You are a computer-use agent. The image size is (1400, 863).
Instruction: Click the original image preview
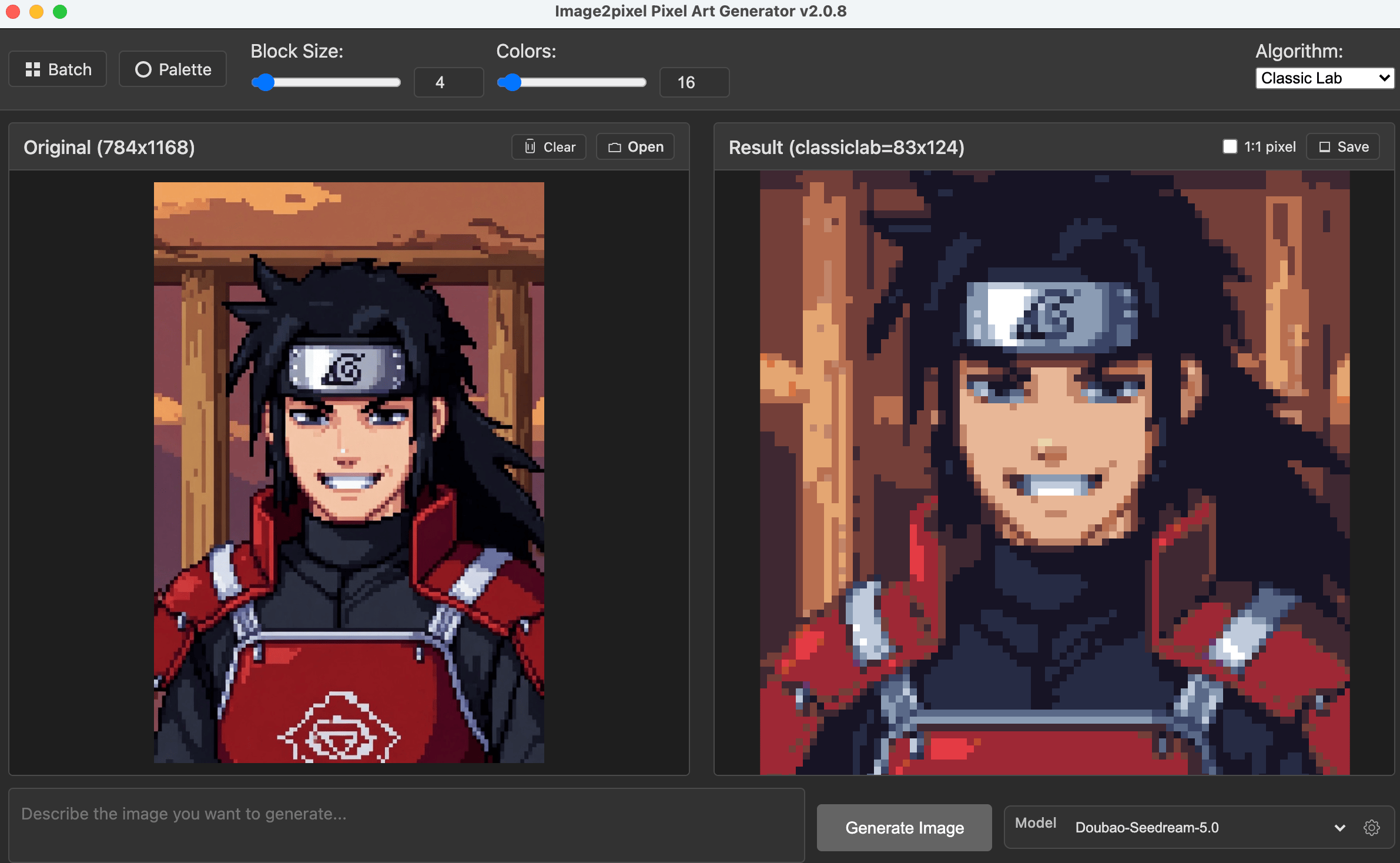349,473
